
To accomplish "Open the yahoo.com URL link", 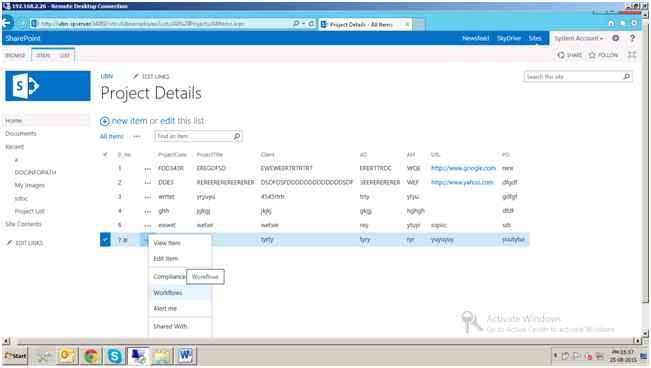I will point(462,182).
